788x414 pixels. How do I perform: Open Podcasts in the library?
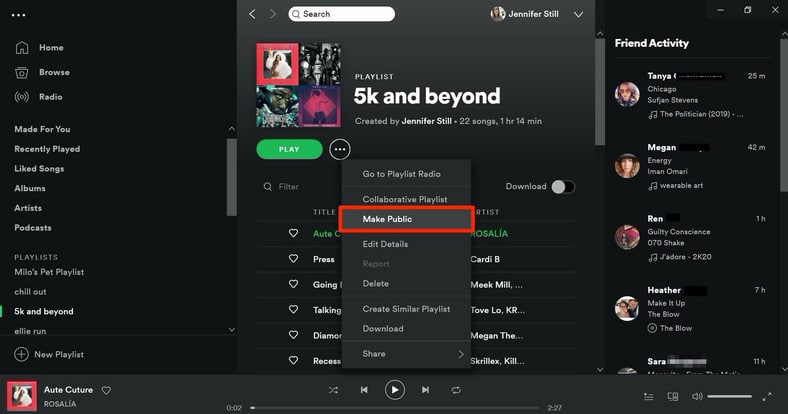click(33, 228)
